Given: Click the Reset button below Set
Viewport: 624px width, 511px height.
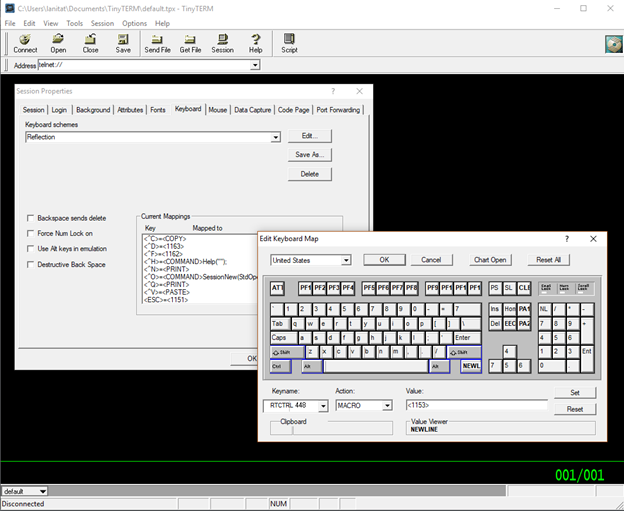Looking at the screenshot, I should click(x=575, y=409).
